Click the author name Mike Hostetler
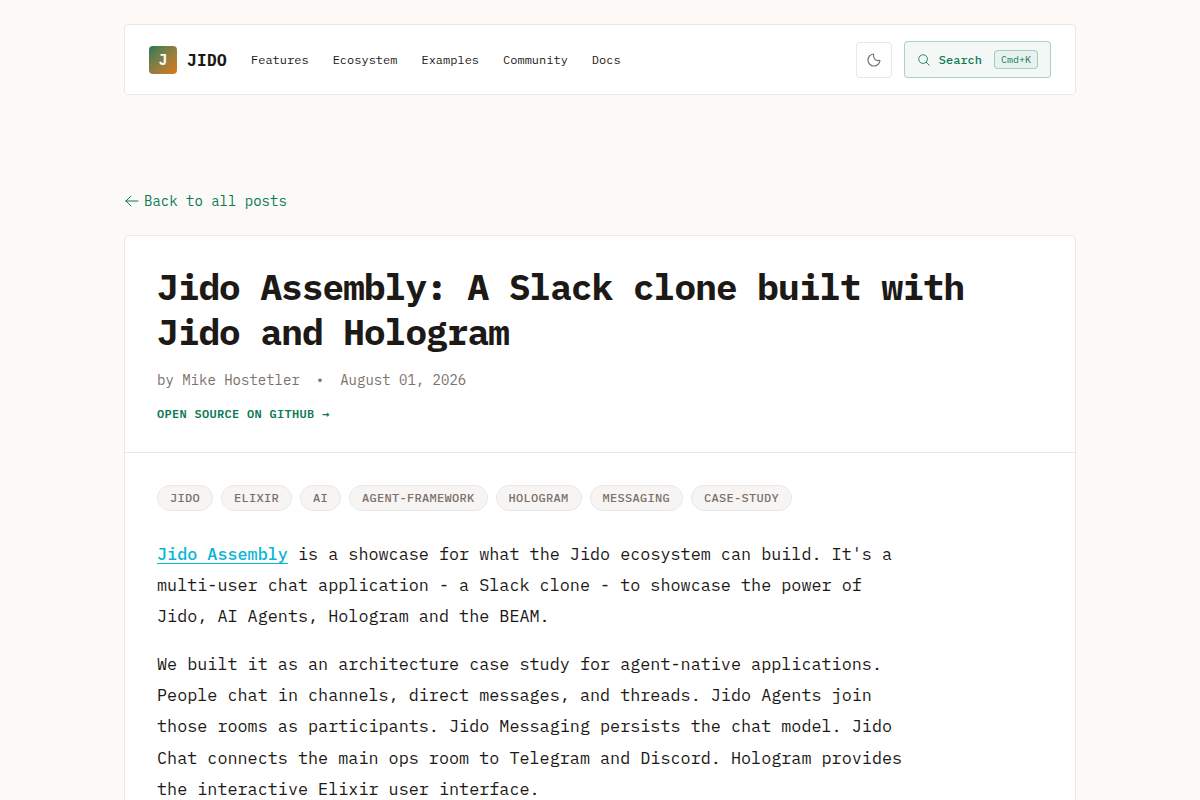 (241, 380)
